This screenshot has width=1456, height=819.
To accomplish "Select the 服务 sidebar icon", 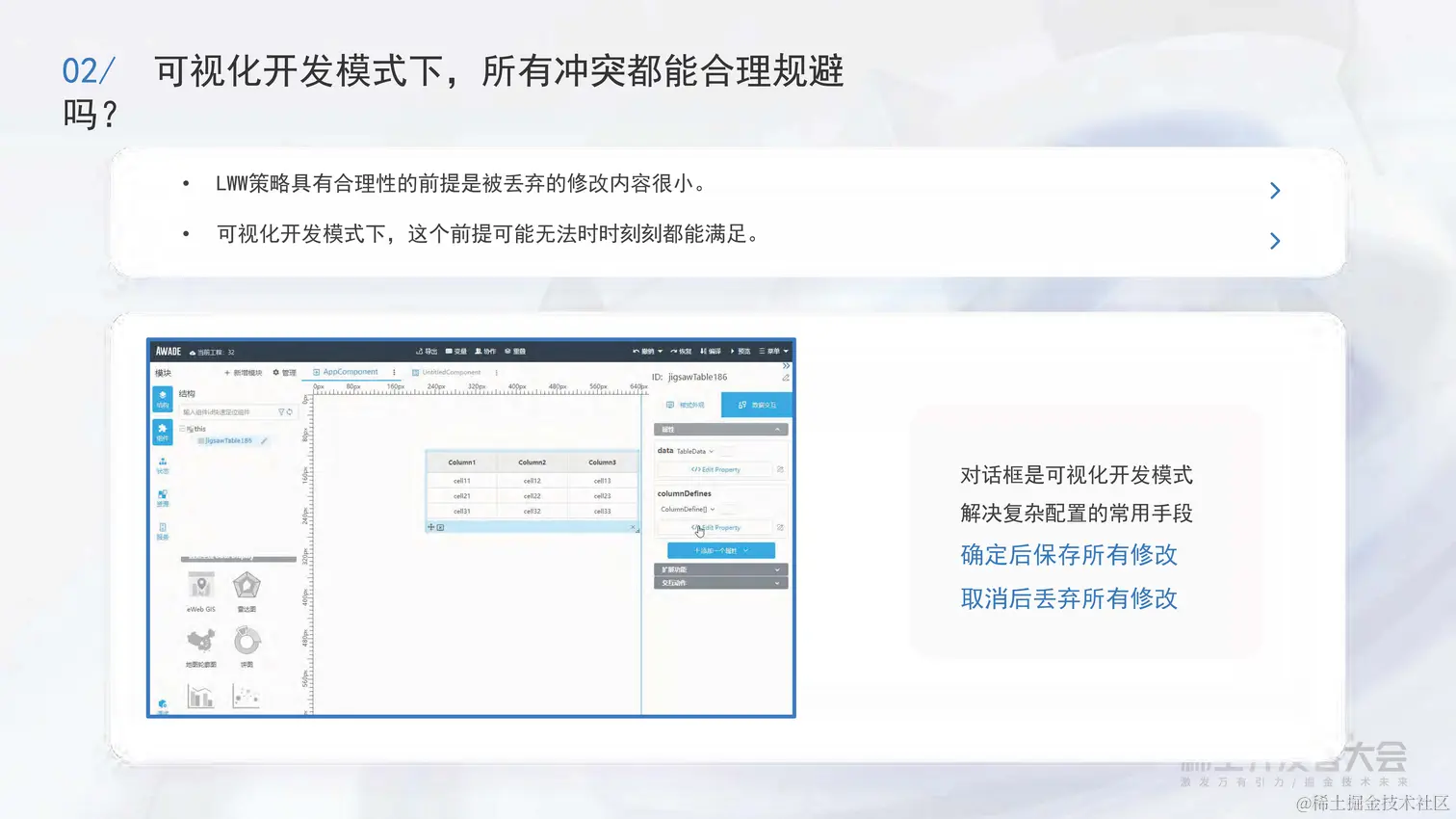I will 162,531.
